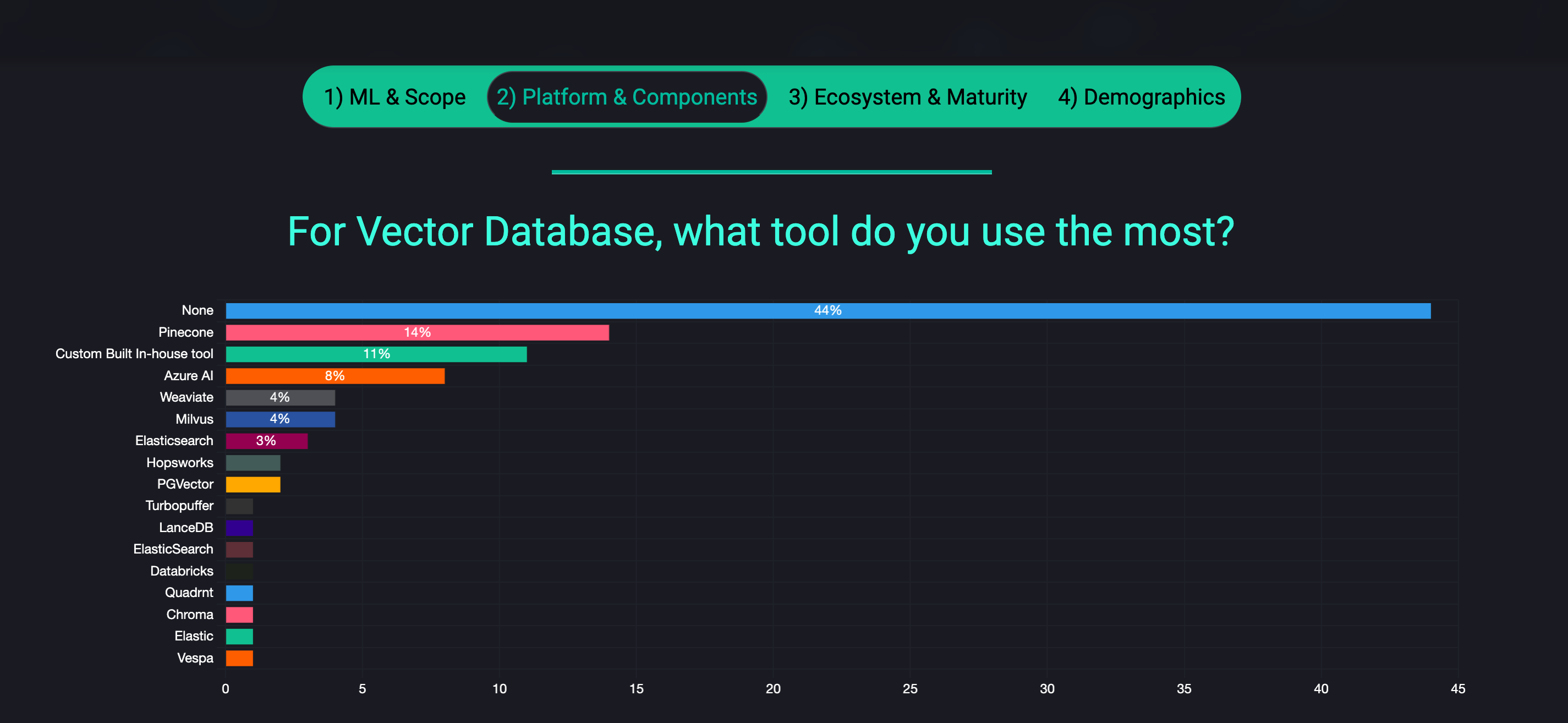Viewport: 1568px width, 723px height.
Task: Select the green Custom Built In-house bar
Action: pyautogui.click(x=376, y=354)
